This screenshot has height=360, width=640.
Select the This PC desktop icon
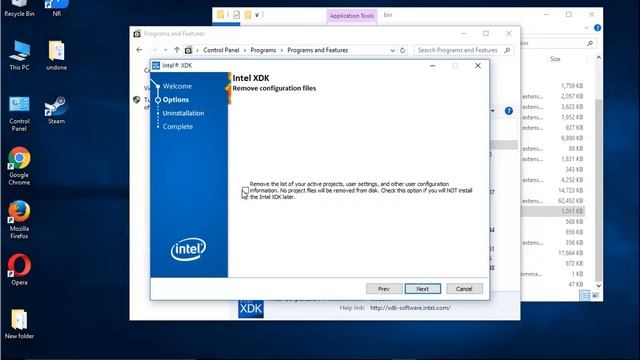(x=19, y=56)
